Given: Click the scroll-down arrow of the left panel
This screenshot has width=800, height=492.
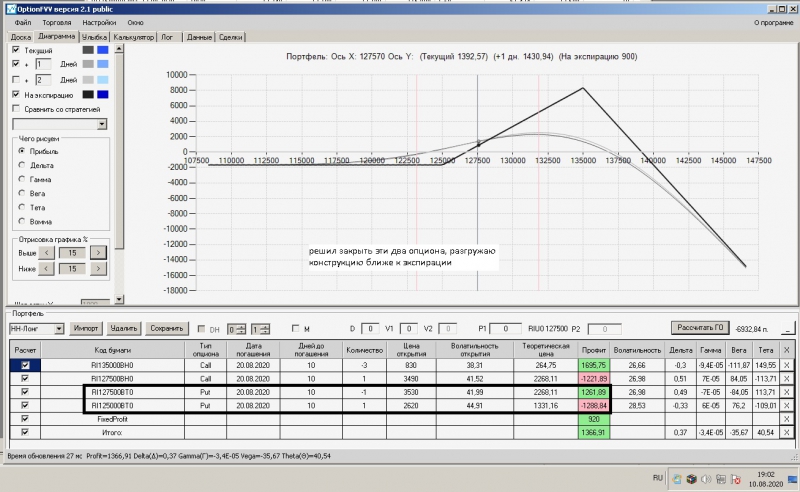Looking at the screenshot, I should point(119,299).
